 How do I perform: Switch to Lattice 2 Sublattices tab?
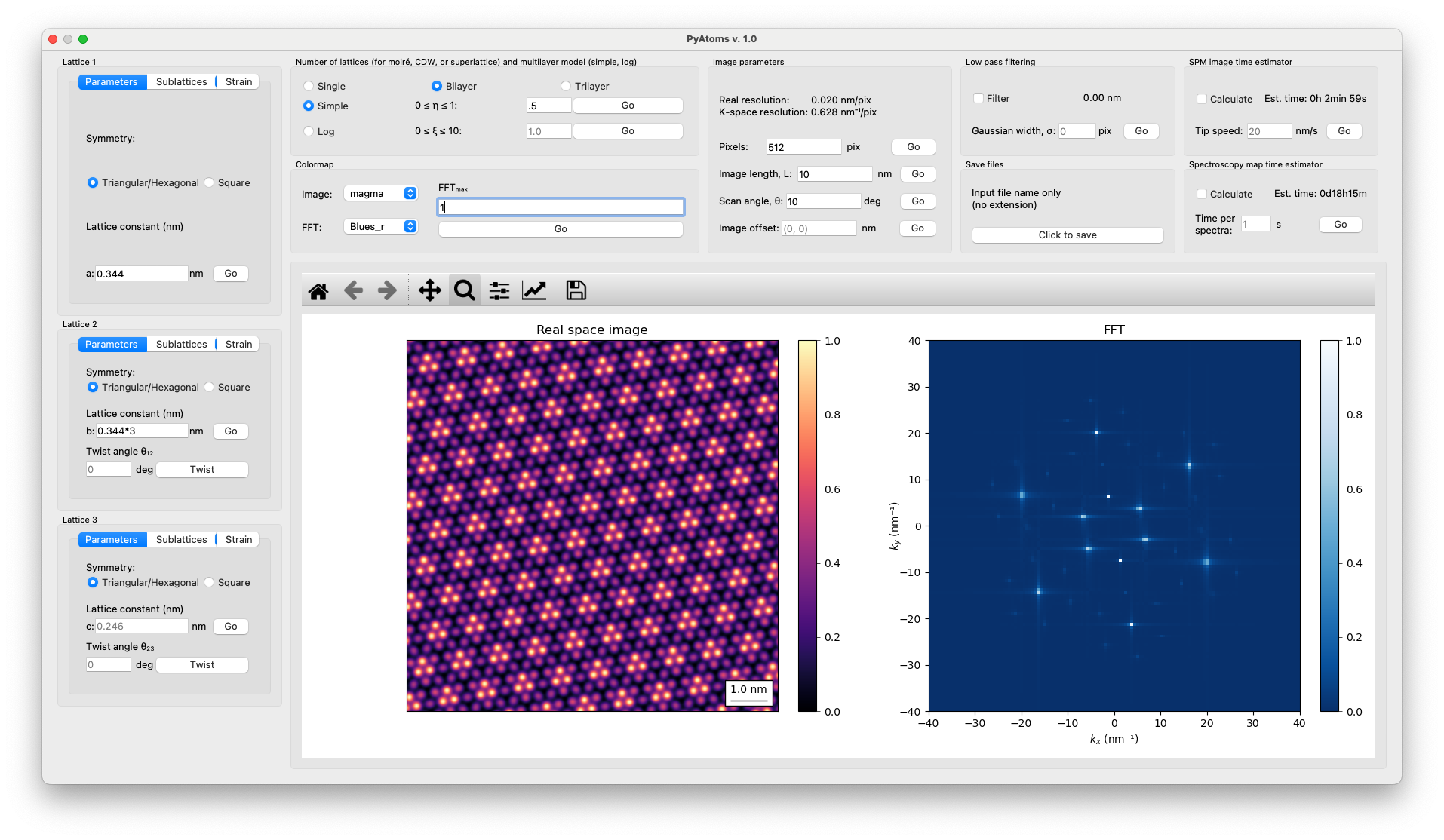tap(181, 344)
